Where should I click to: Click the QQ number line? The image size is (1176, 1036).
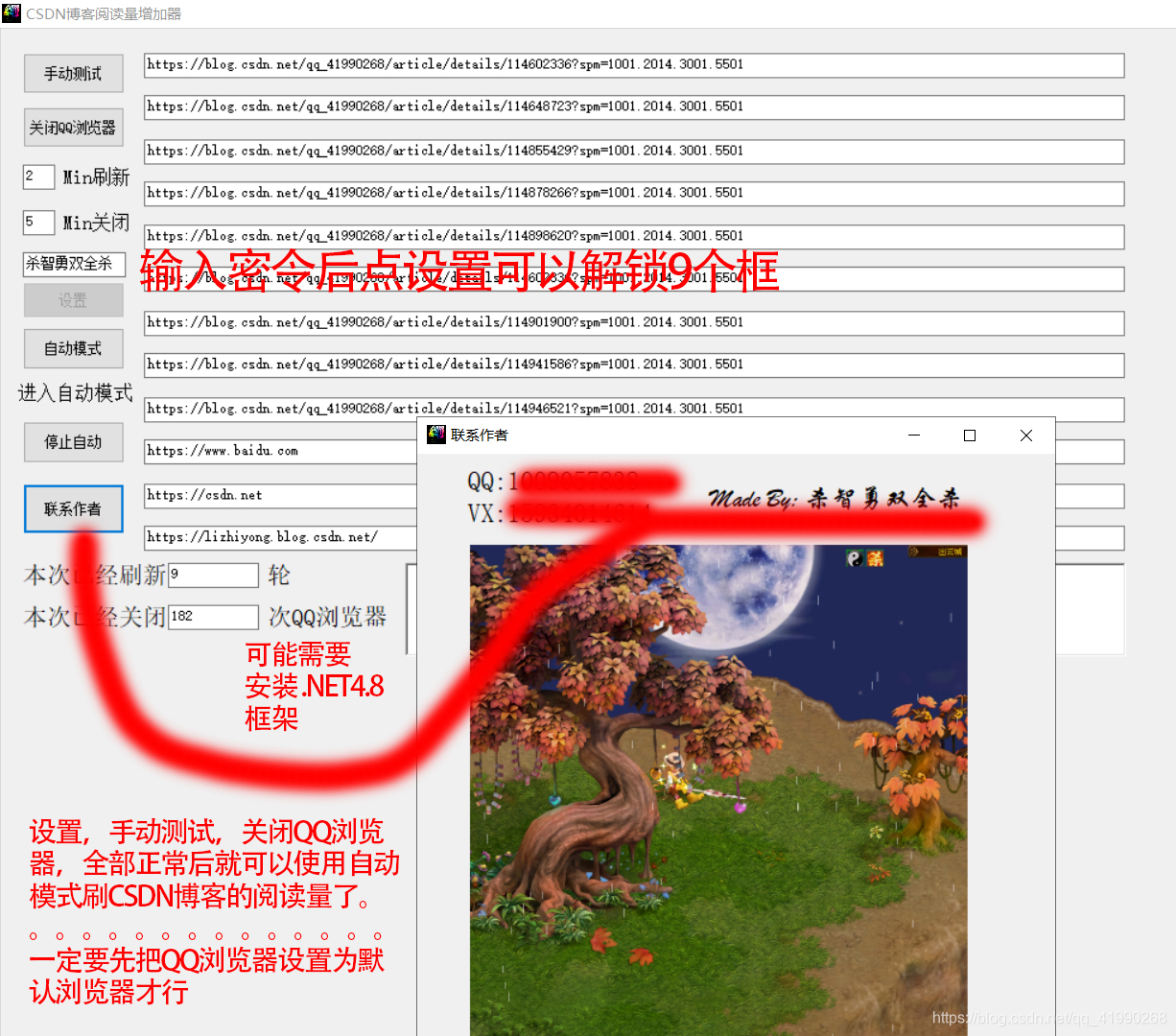[553, 482]
